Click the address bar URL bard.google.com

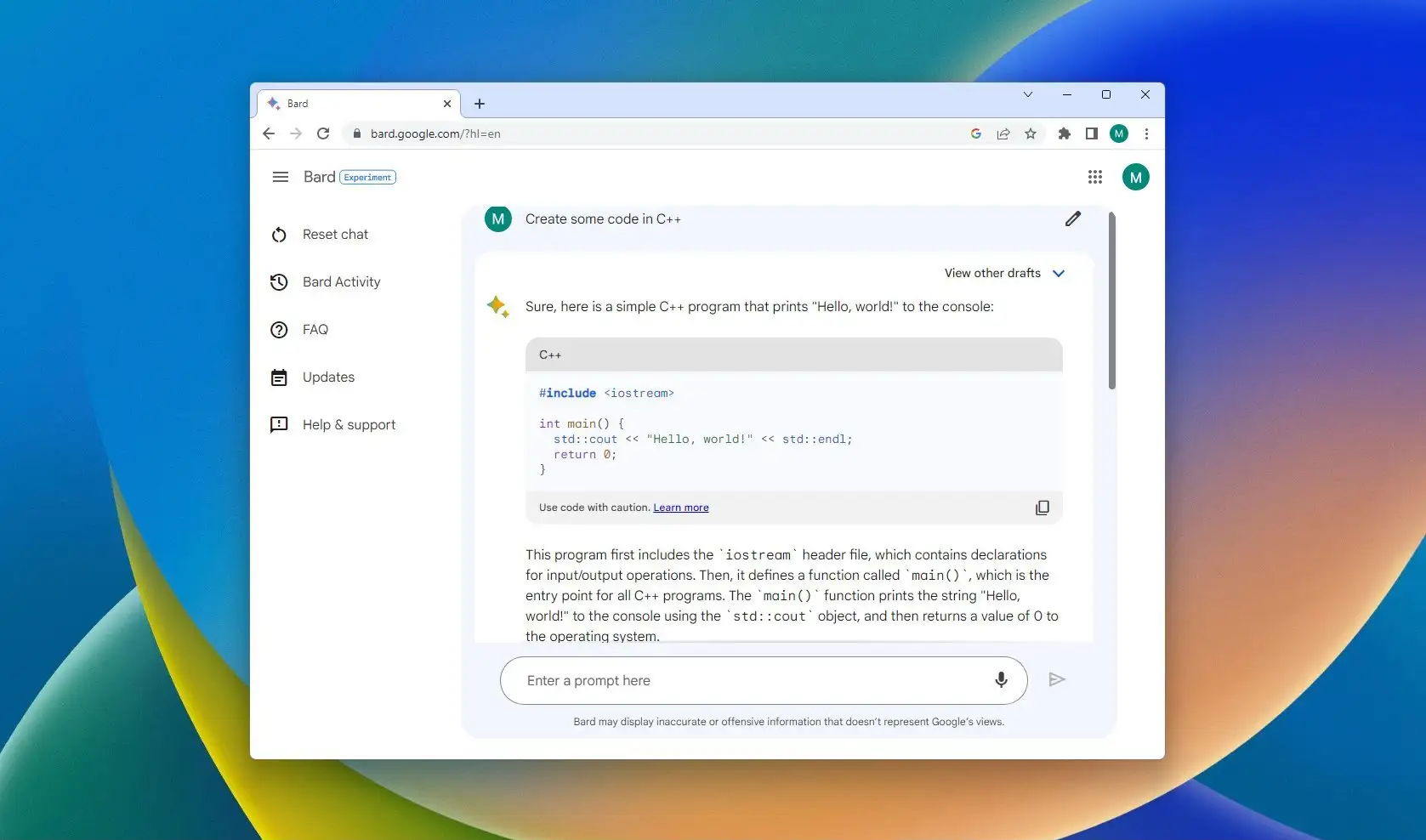(x=435, y=133)
